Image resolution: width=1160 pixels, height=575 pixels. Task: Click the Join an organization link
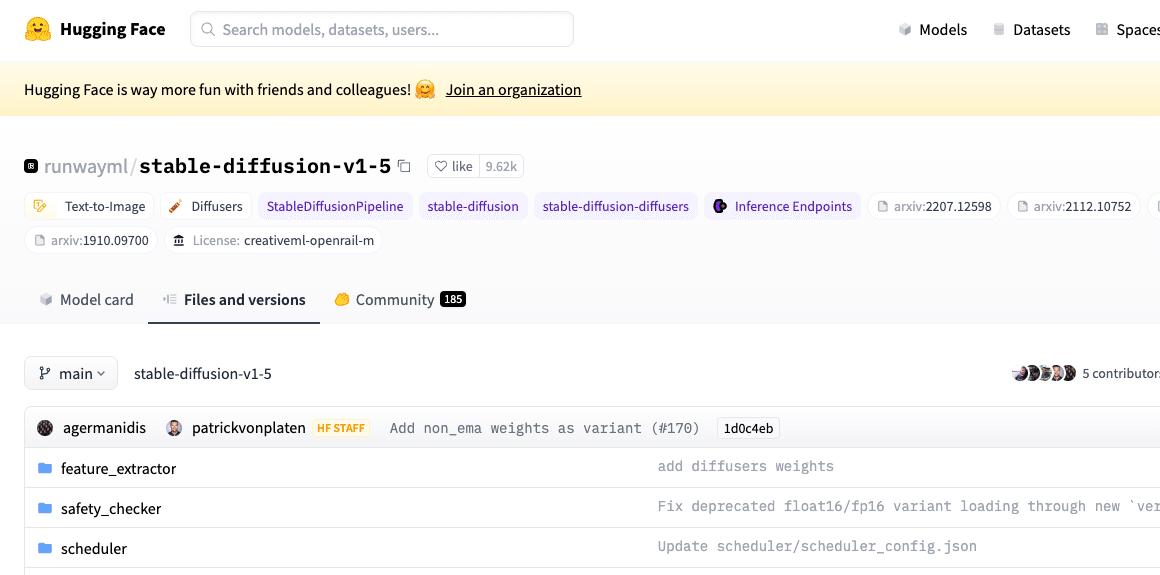(x=513, y=90)
